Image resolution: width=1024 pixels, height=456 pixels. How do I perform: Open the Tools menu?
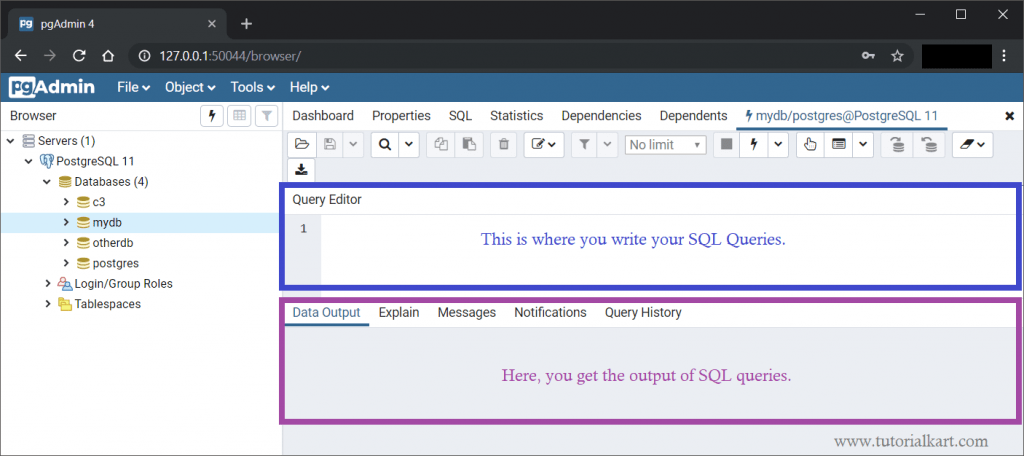(x=252, y=87)
